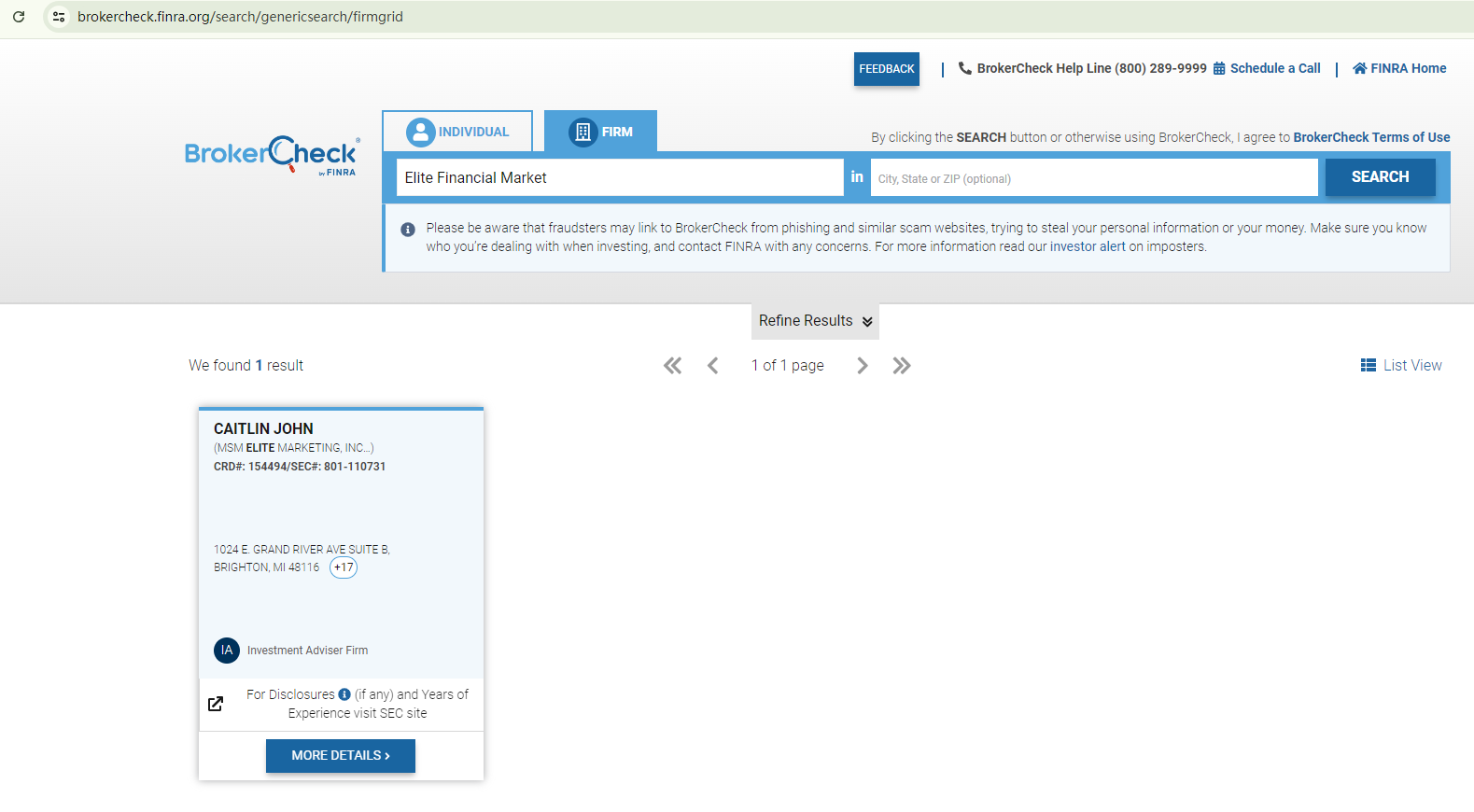Image resolution: width=1474 pixels, height=812 pixels.
Task: Open the external SEC site link icon
Action: coord(216,704)
